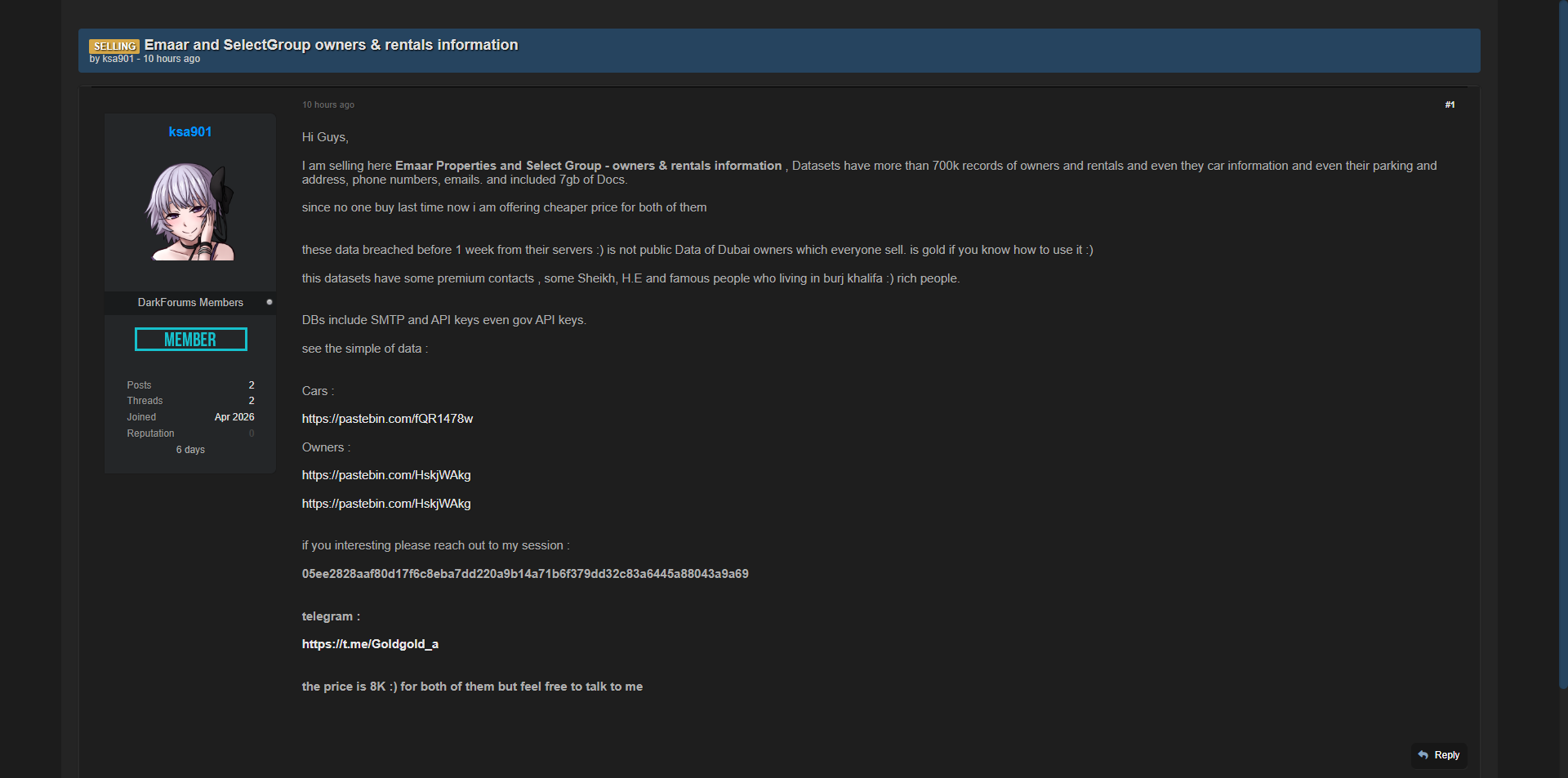Click the reply arrow icon

[1423, 755]
